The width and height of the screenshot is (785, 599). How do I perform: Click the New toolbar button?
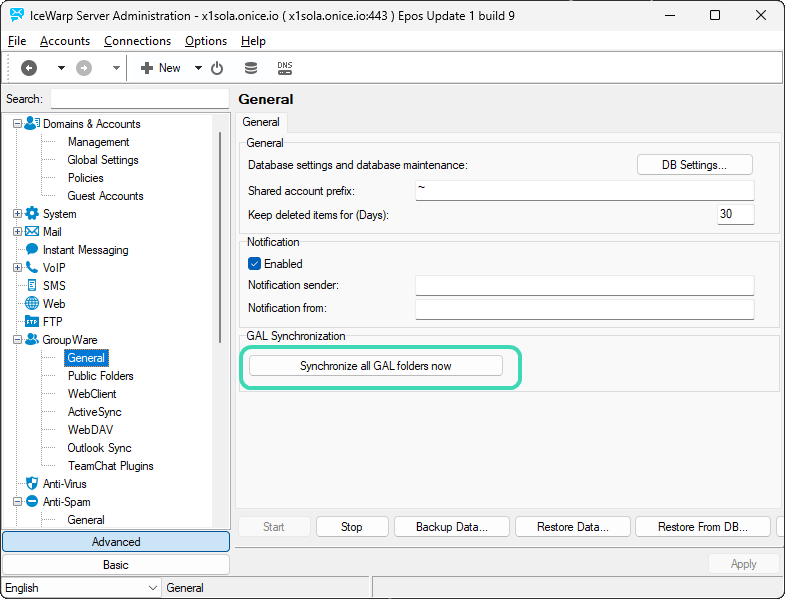(x=161, y=68)
